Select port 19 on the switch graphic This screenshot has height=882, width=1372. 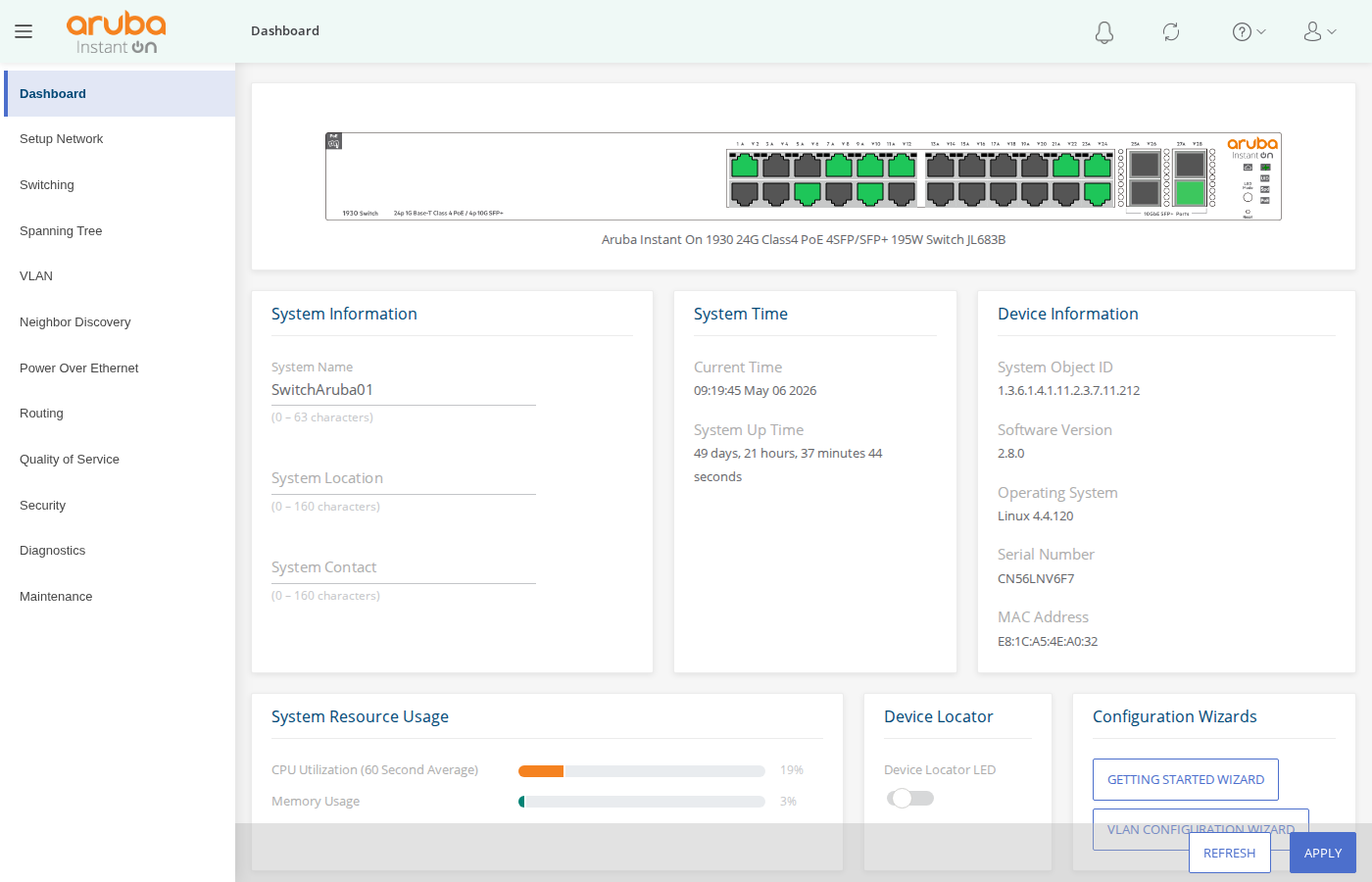(1035, 165)
